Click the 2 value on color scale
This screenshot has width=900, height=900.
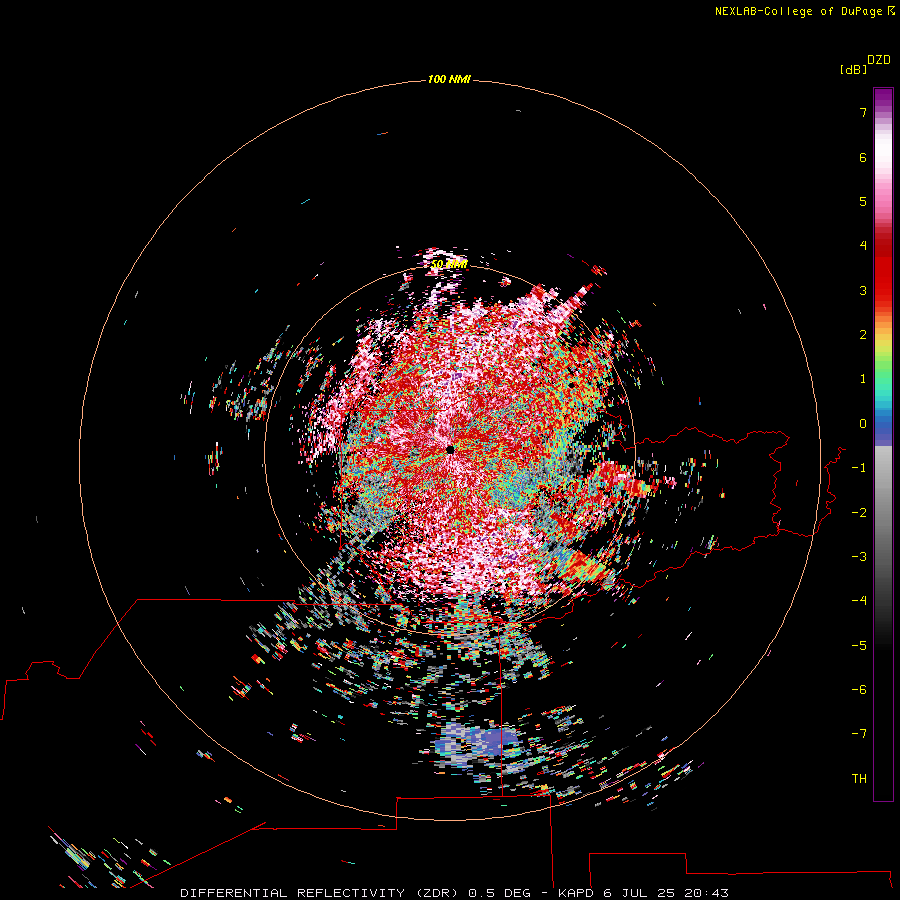coord(863,335)
